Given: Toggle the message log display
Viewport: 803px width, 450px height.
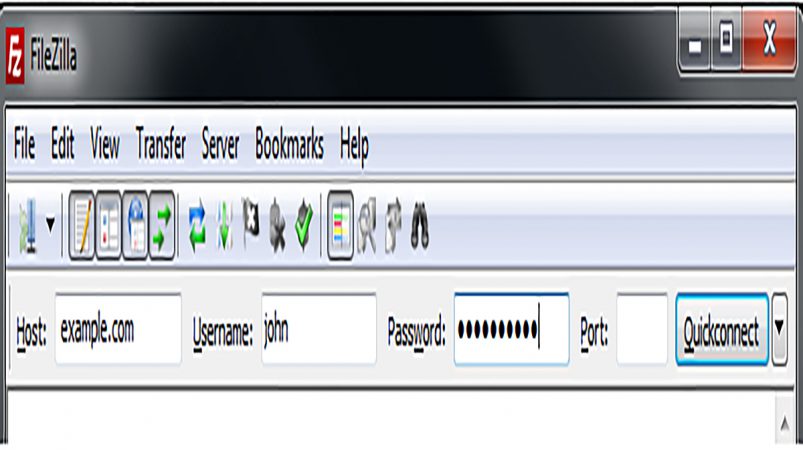Looking at the screenshot, I should coord(82,225).
